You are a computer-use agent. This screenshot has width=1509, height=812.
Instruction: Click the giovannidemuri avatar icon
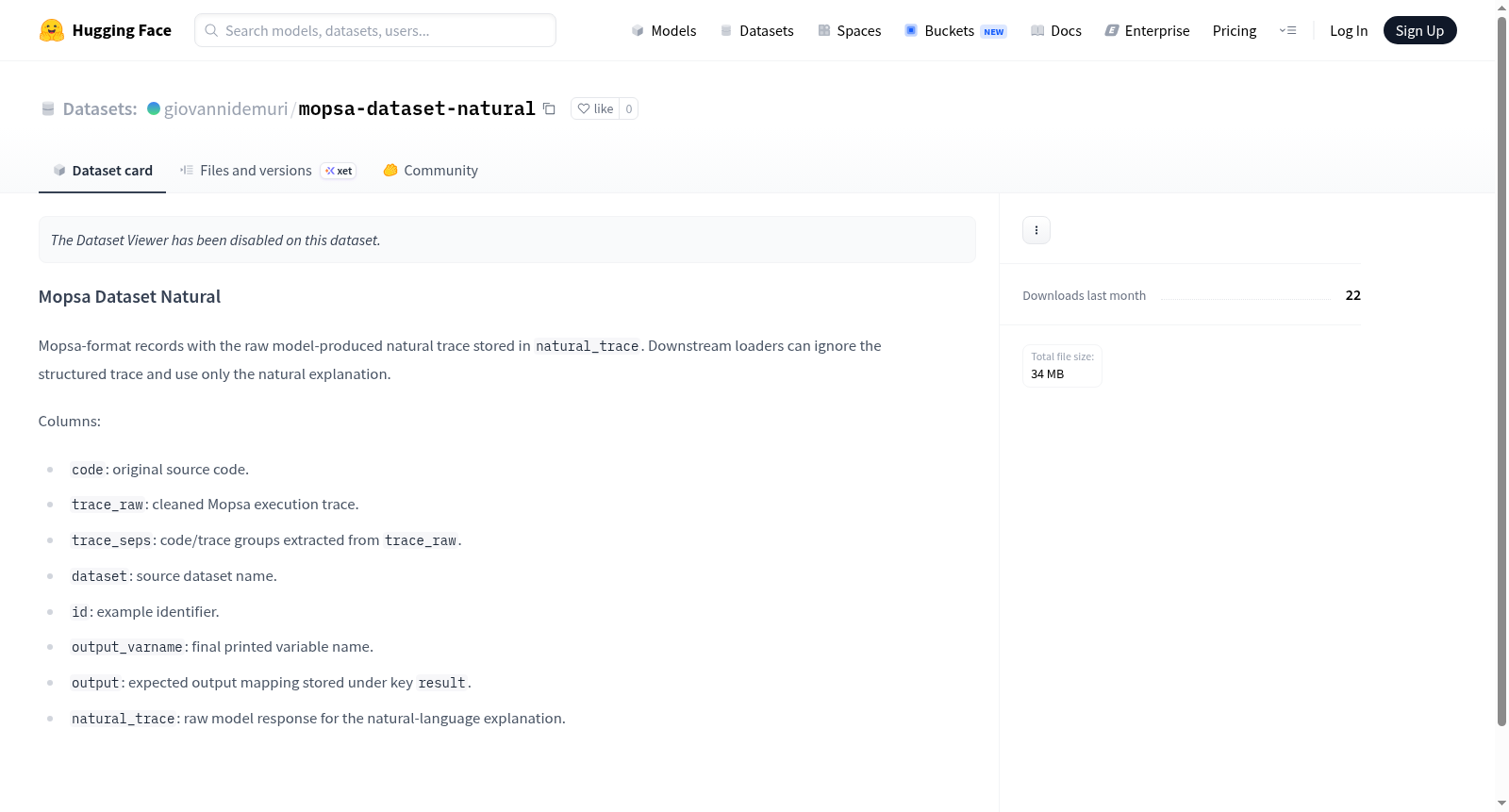(154, 108)
